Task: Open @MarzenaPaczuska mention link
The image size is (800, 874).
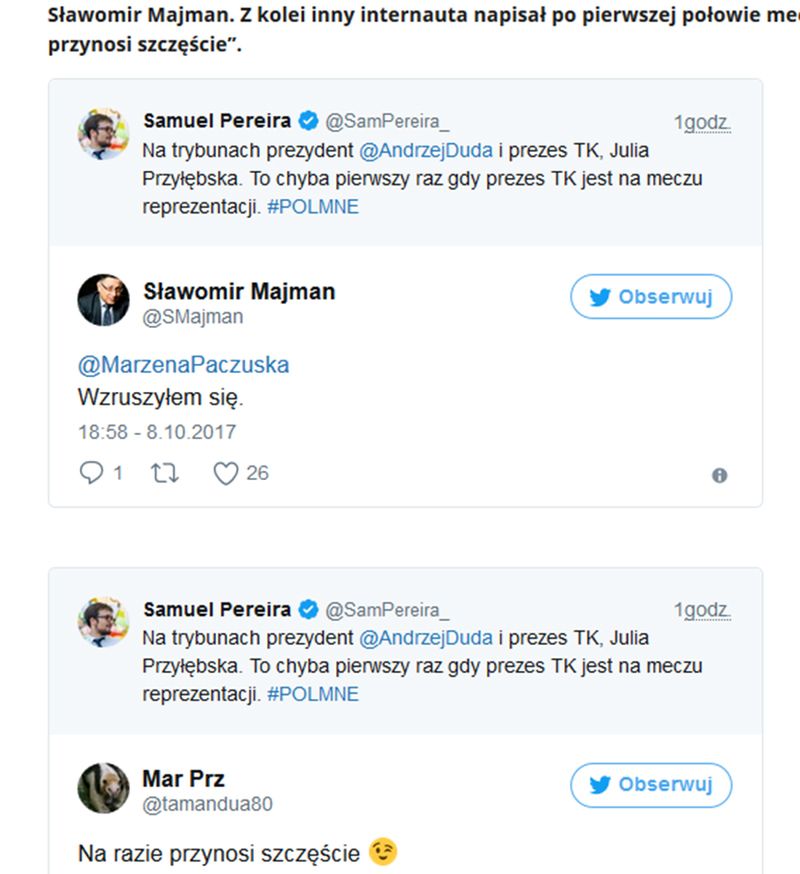Action: point(183,365)
